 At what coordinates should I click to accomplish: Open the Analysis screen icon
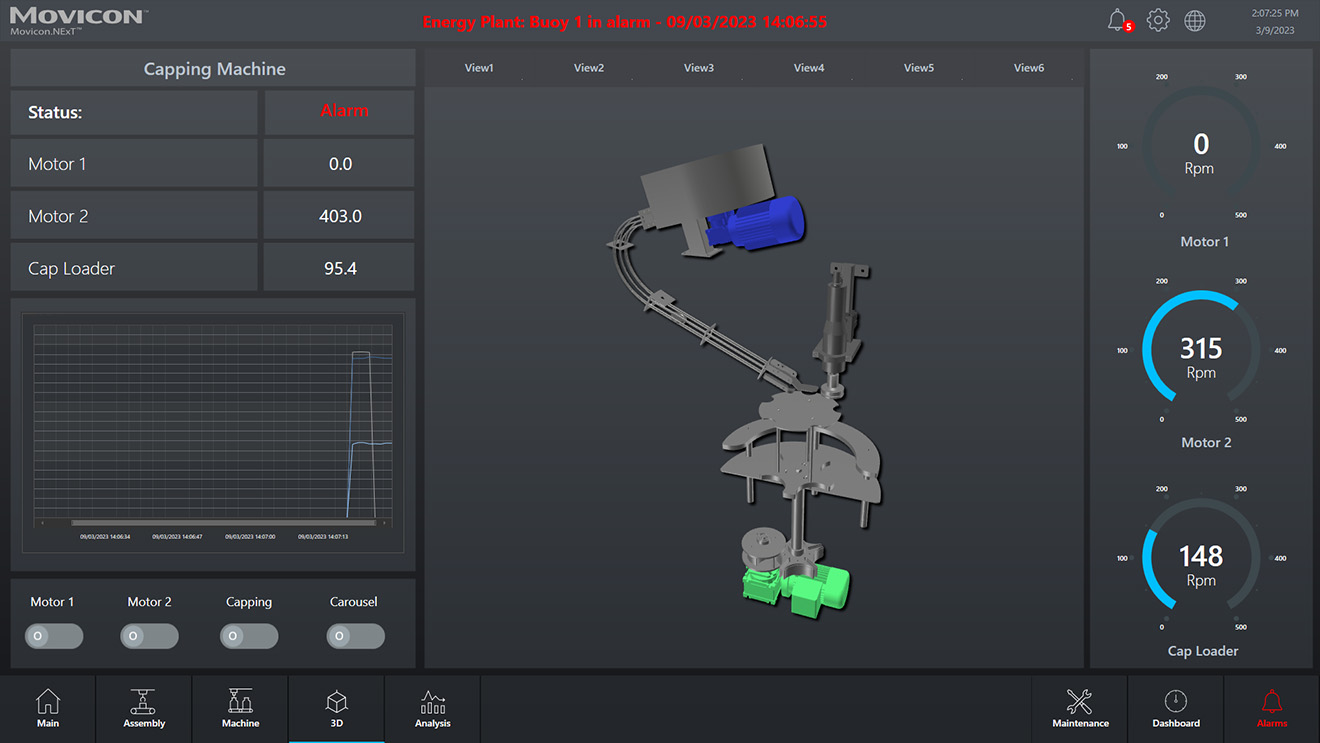pyautogui.click(x=432, y=708)
